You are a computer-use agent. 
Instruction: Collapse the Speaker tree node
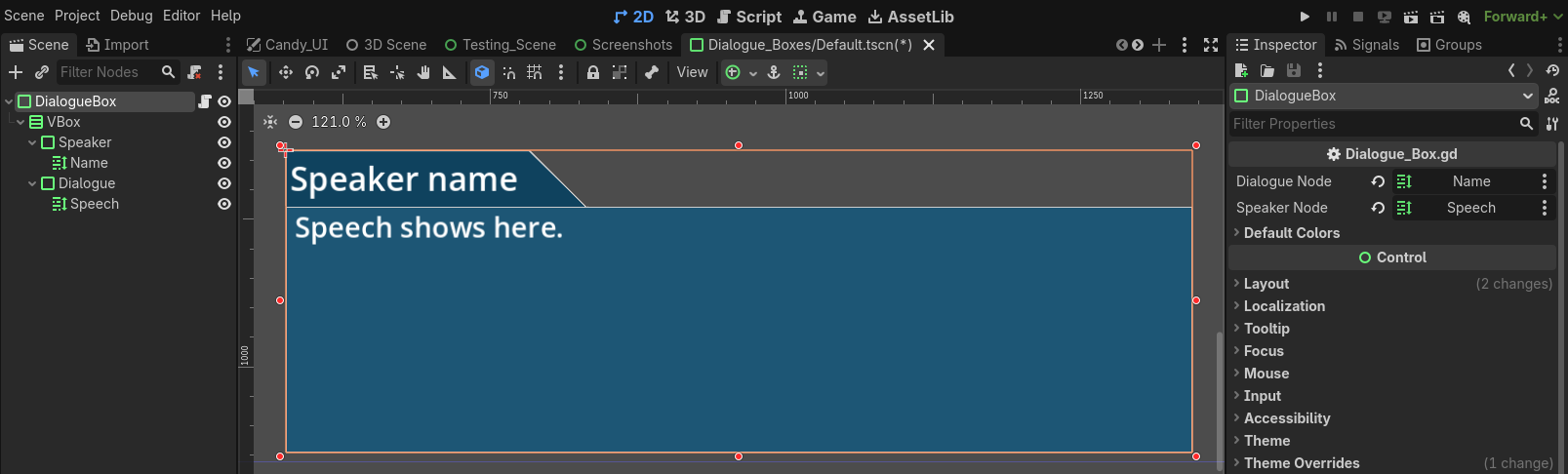32,142
